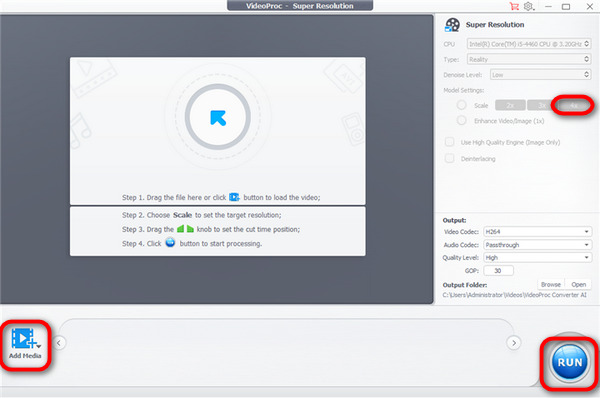
Task: Maximize the VideoProc window
Action: (566, 7)
